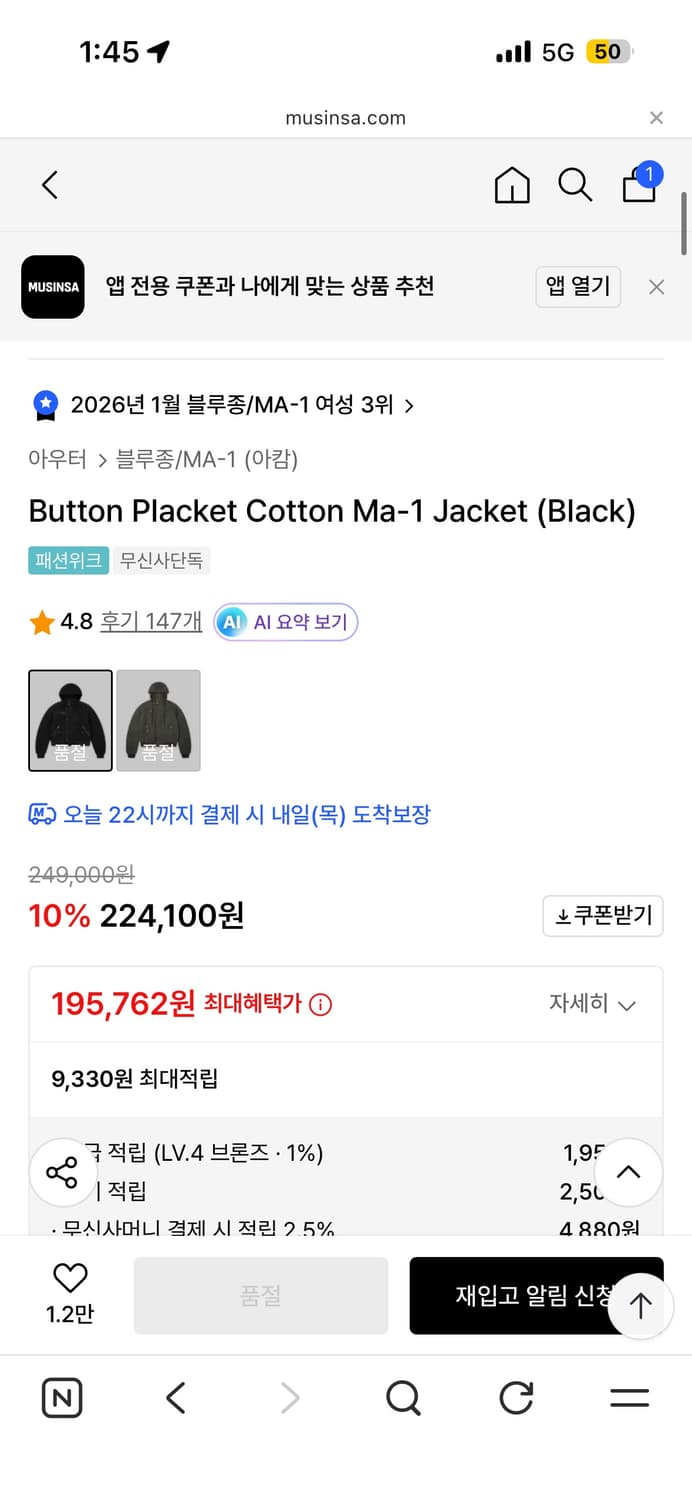Dismiss the Musinsa app banner

tap(656, 287)
